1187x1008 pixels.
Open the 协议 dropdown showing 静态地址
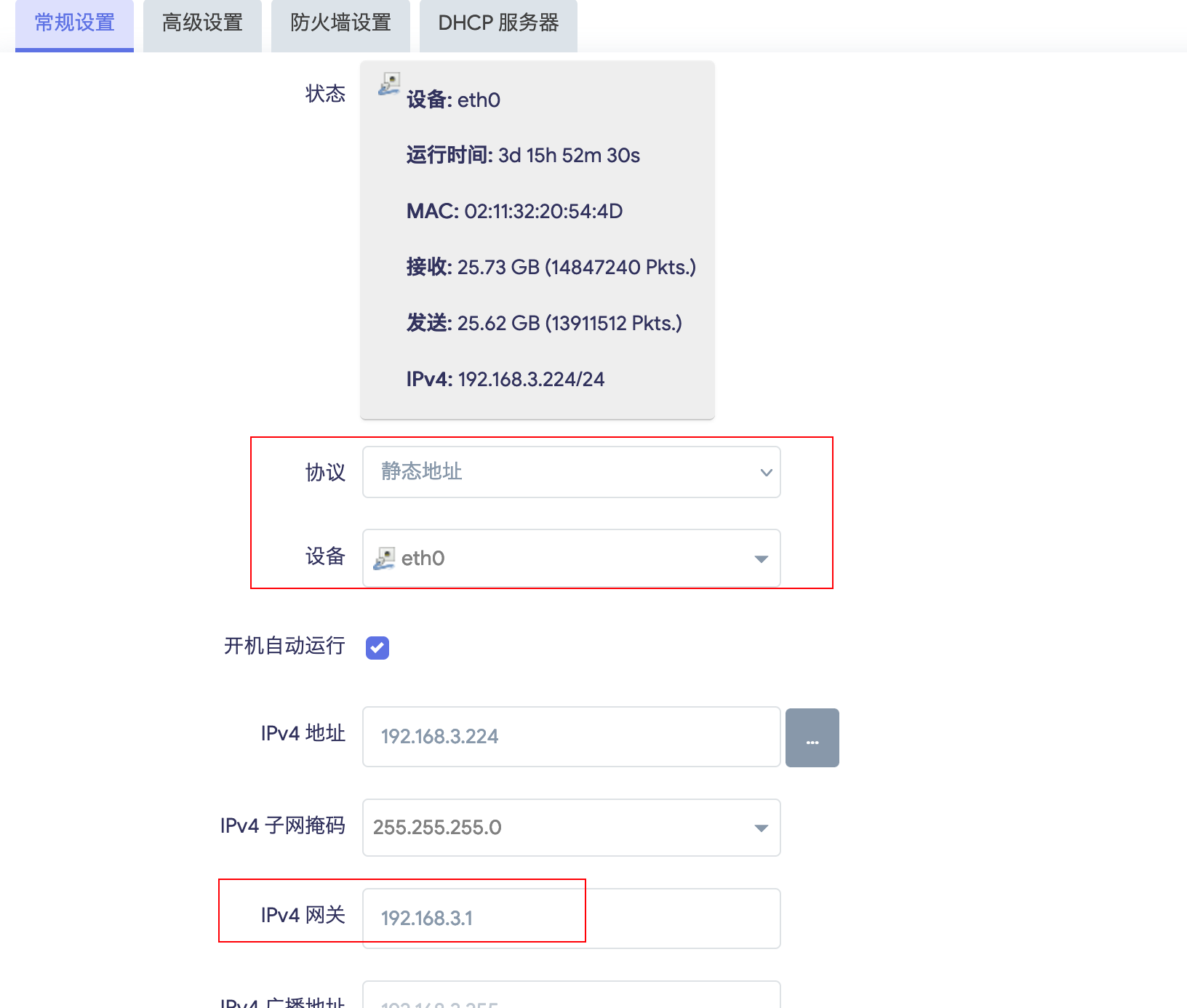pos(571,472)
